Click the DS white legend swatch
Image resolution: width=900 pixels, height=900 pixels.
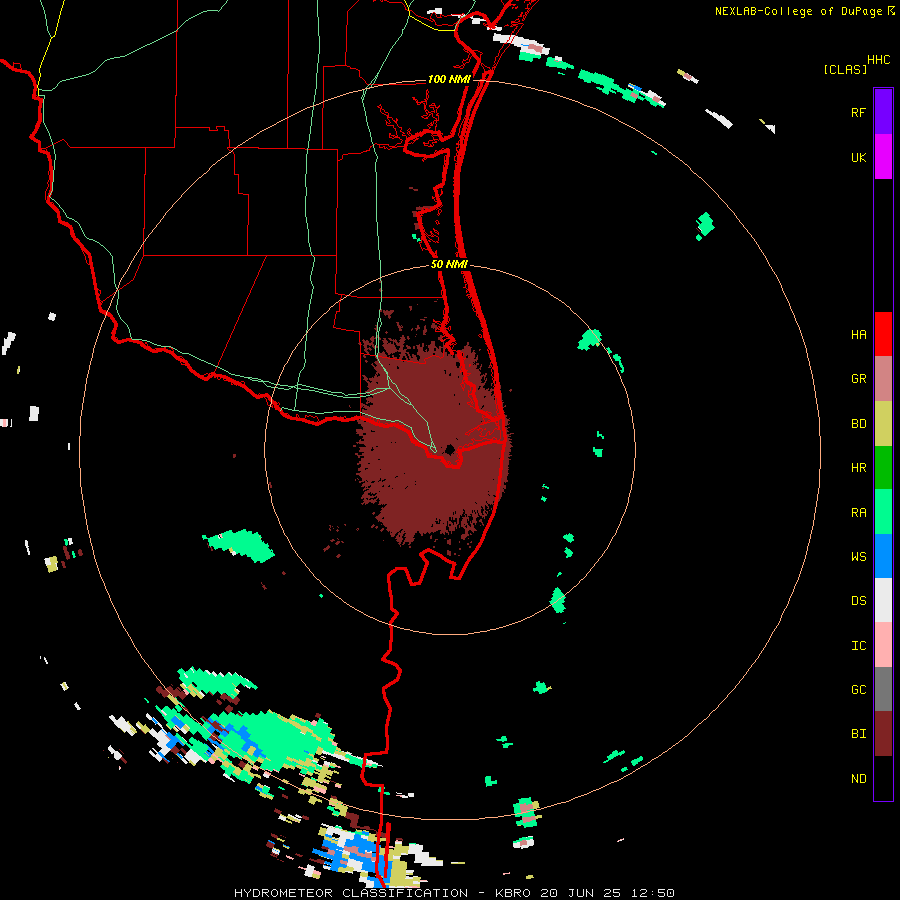(x=883, y=600)
